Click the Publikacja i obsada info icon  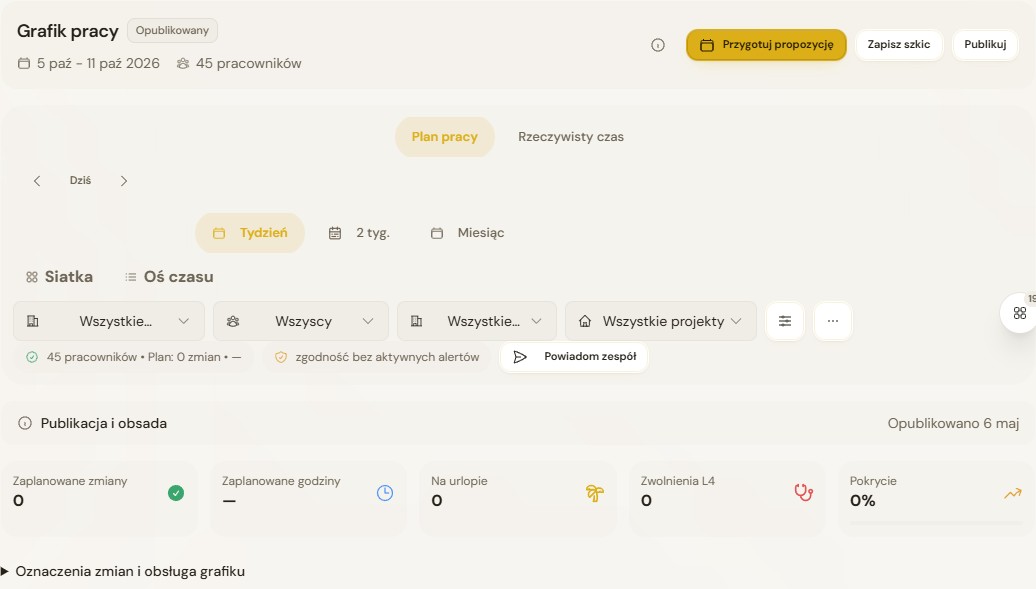pyautogui.click(x=24, y=423)
